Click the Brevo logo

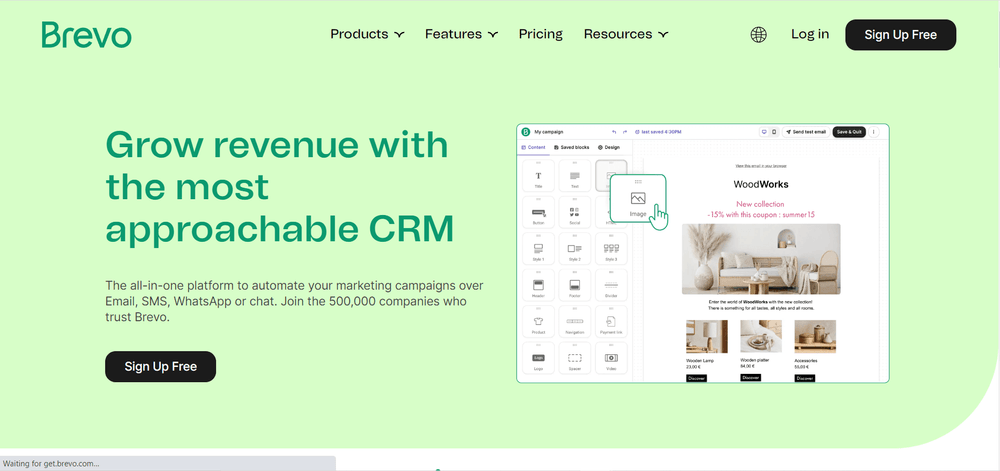pyautogui.click(x=87, y=35)
